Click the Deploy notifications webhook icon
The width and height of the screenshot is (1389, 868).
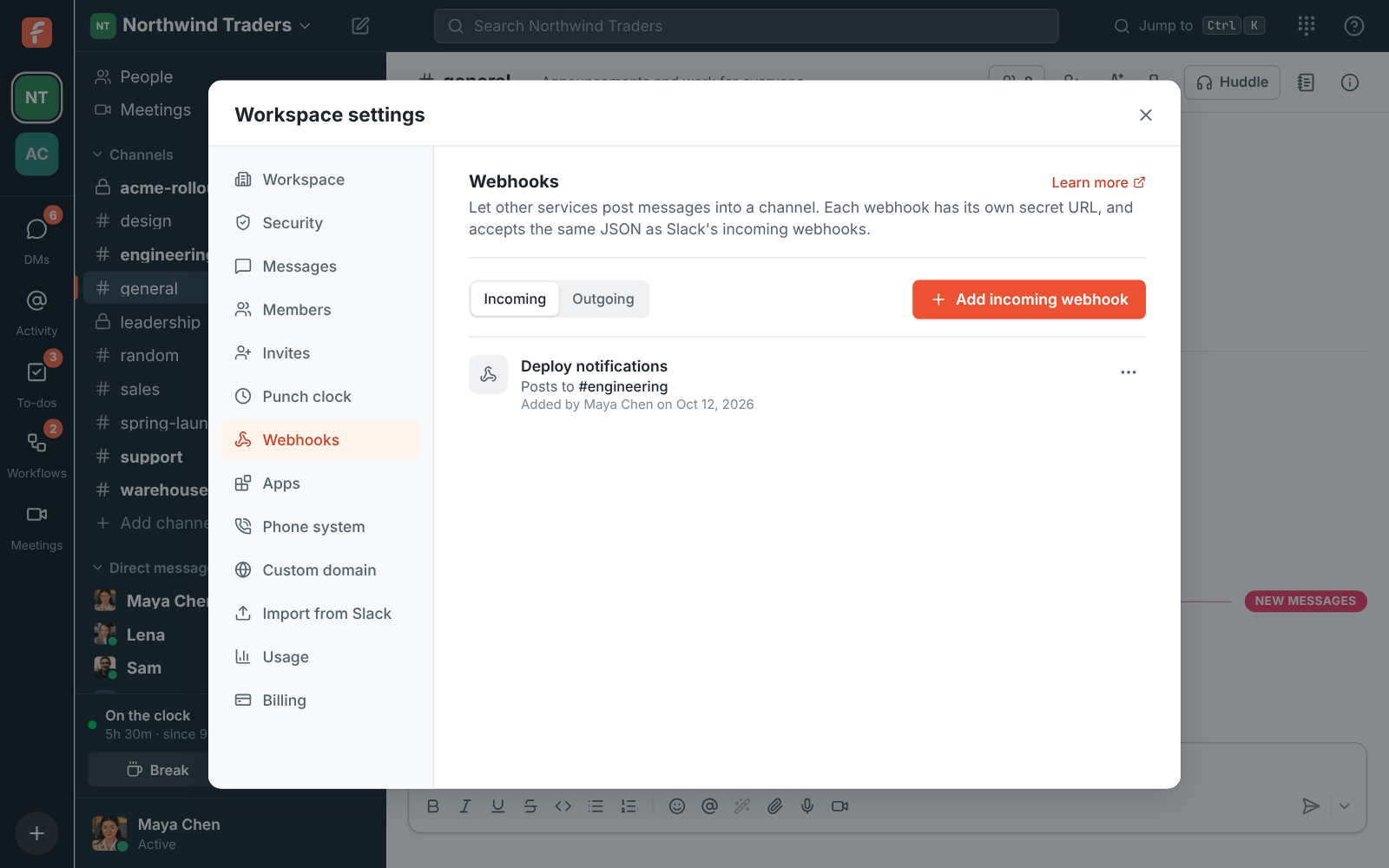488,374
